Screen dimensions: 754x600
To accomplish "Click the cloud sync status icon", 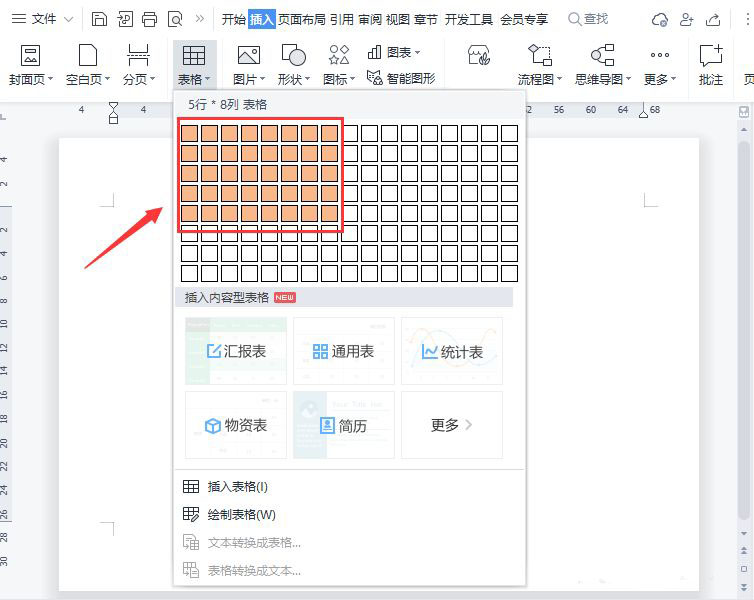I will coord(659,20).
